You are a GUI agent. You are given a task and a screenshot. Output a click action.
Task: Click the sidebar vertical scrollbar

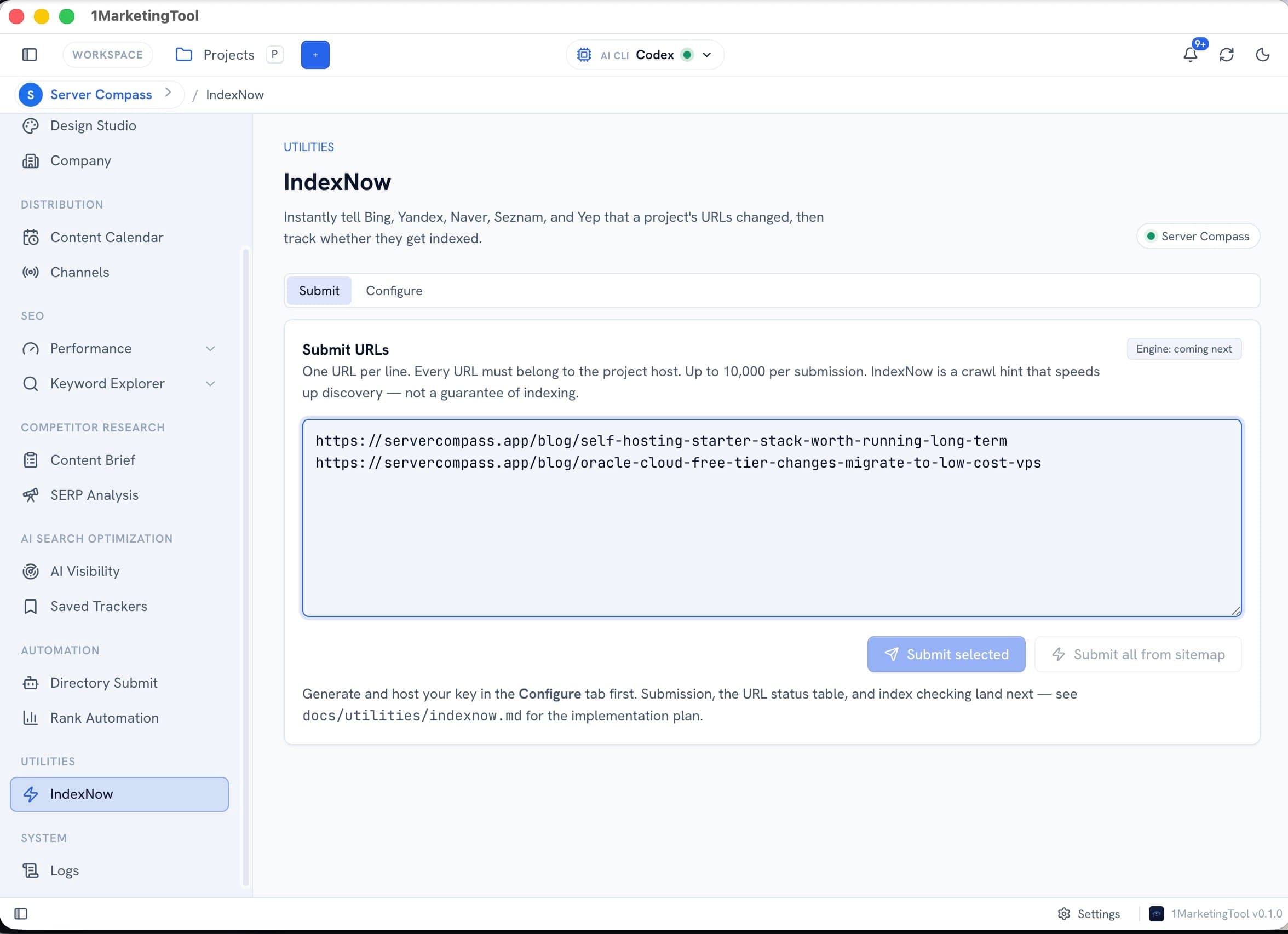246,568
